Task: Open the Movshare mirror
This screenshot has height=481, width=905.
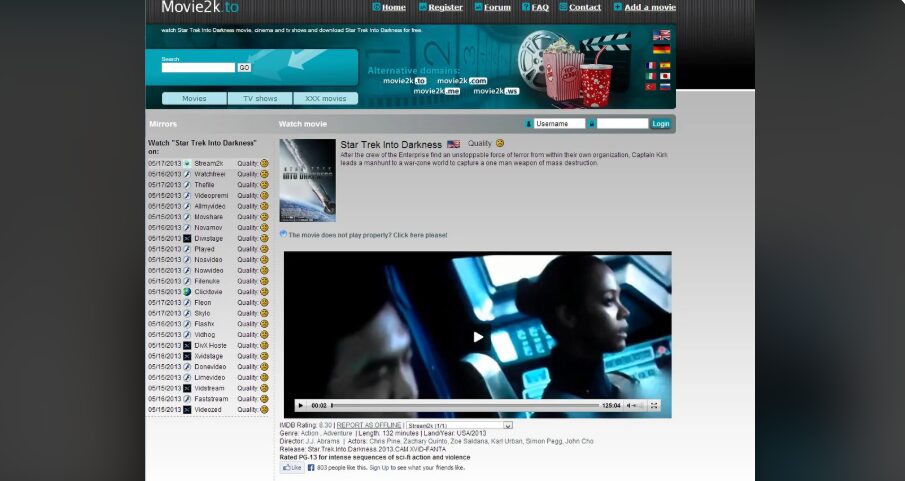Action: click(x=208, y=217)
